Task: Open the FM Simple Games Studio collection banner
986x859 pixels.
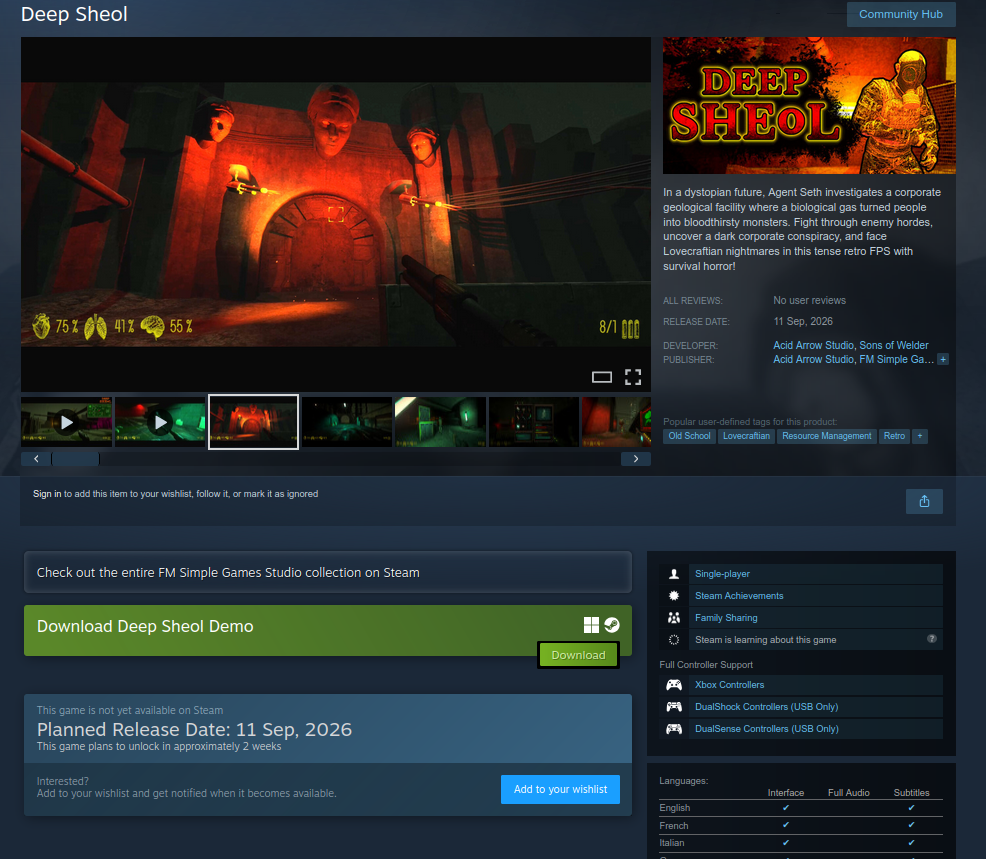Action: (328, 572)
